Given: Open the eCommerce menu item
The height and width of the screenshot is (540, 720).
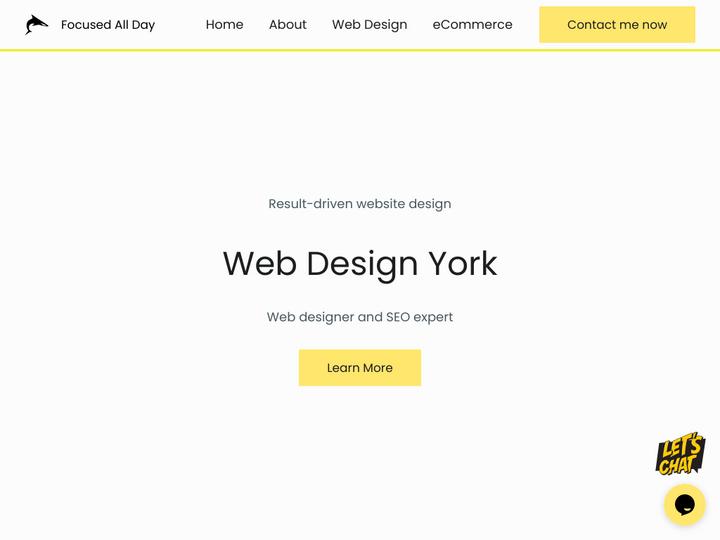Looking at the screenshot, I should 472,25.
